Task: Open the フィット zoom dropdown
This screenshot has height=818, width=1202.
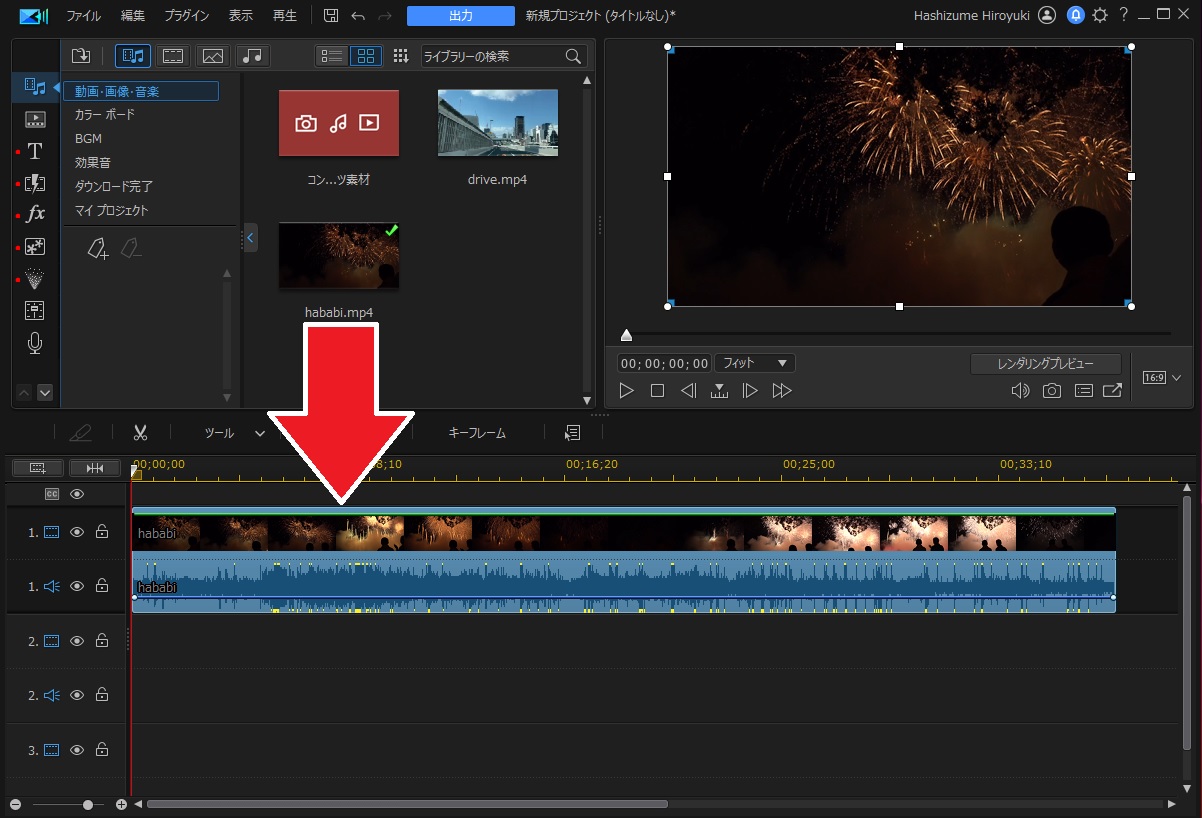Action: click(754, 363)
